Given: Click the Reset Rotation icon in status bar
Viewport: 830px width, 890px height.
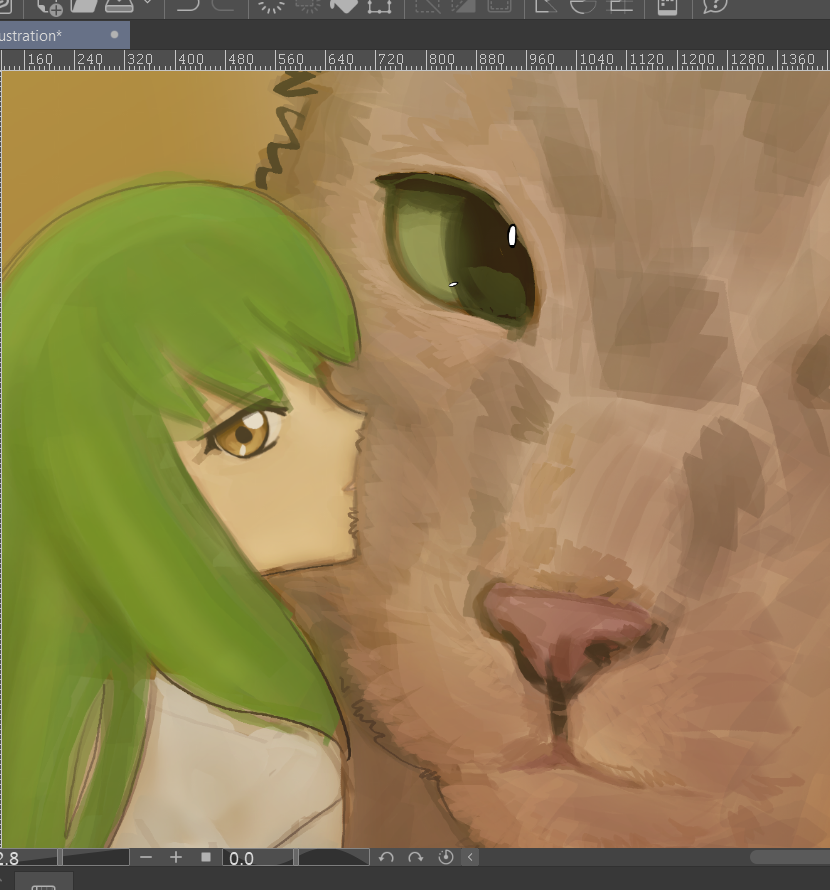Looking at the screenshot, I should point(446,858).
